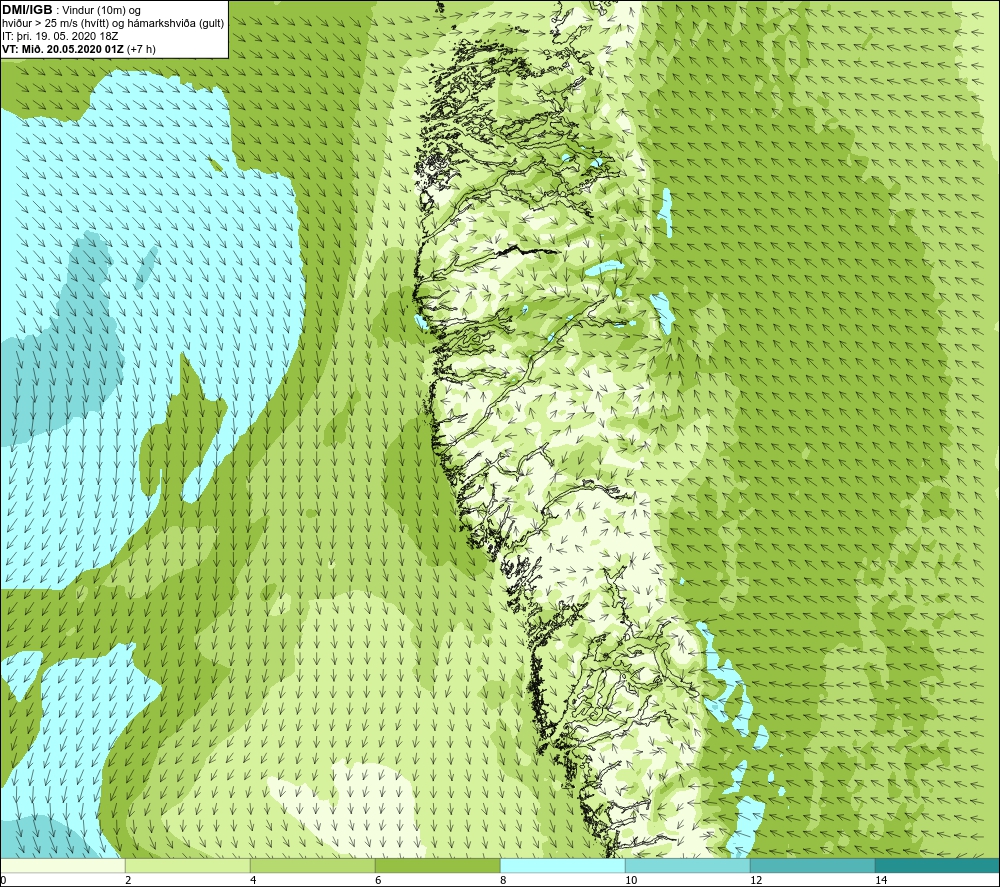This screenshot has height=887, width=1000.
Task: Click the 'Vindur (10m) og' label
Action: [103, 11]
